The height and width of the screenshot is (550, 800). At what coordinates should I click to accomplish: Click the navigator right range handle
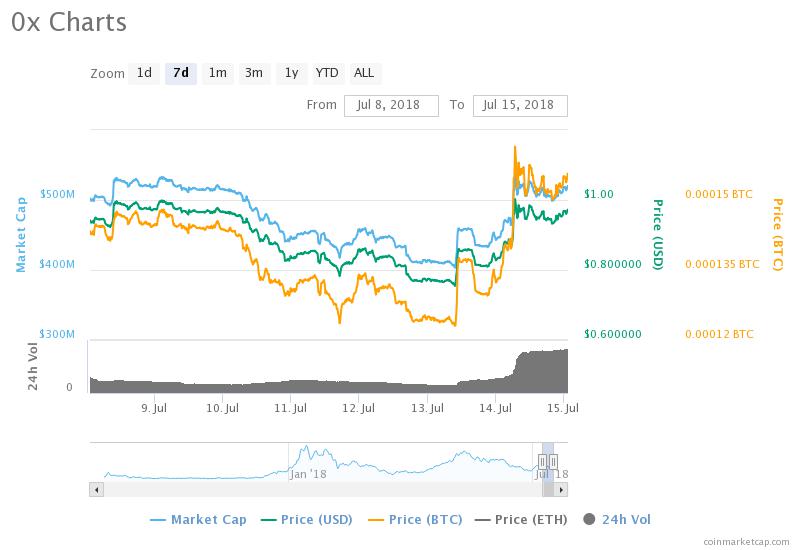(554, 462)
